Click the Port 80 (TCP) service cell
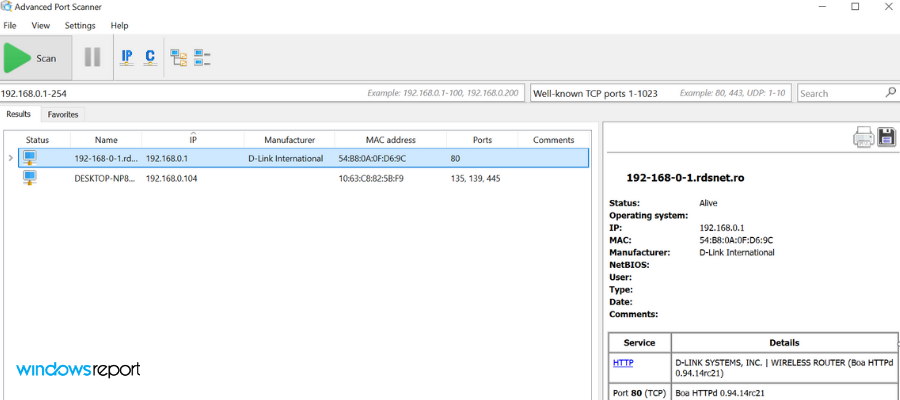900x400 pixels. pyautogui.click(x=639, y=393)
